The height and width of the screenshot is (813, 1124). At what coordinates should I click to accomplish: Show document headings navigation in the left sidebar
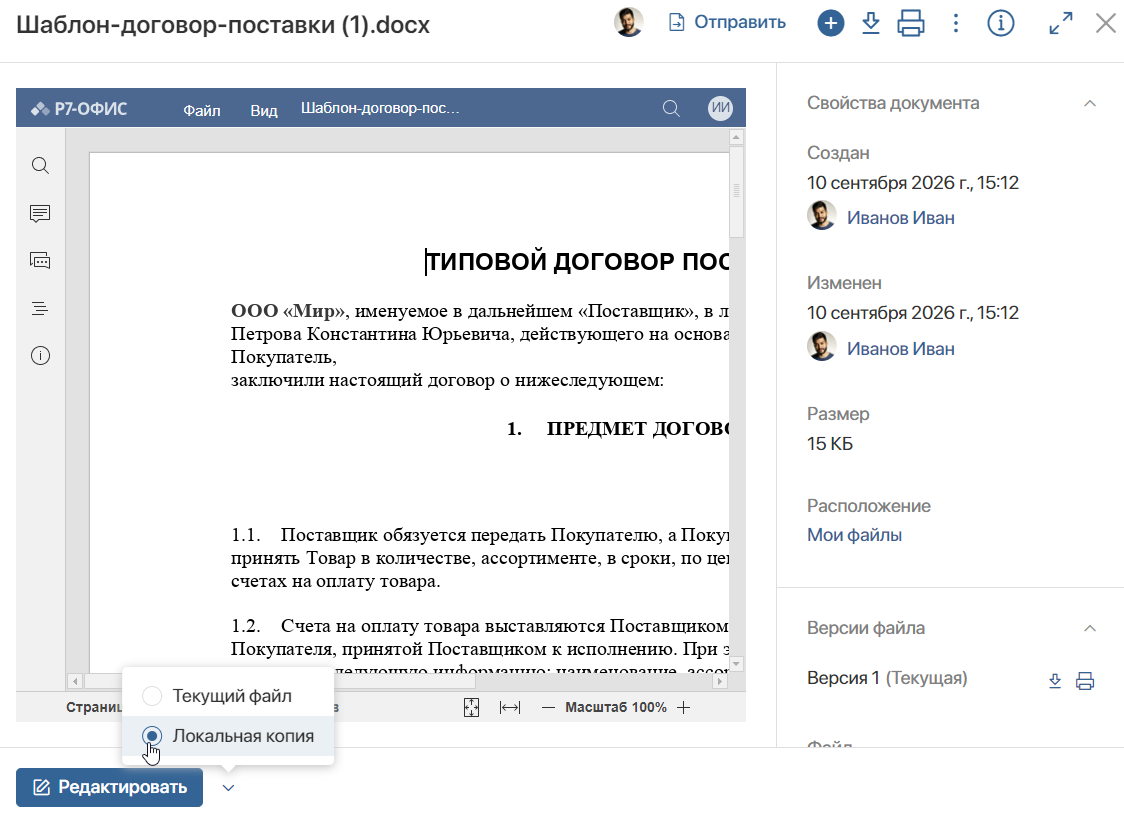point(40,308)
